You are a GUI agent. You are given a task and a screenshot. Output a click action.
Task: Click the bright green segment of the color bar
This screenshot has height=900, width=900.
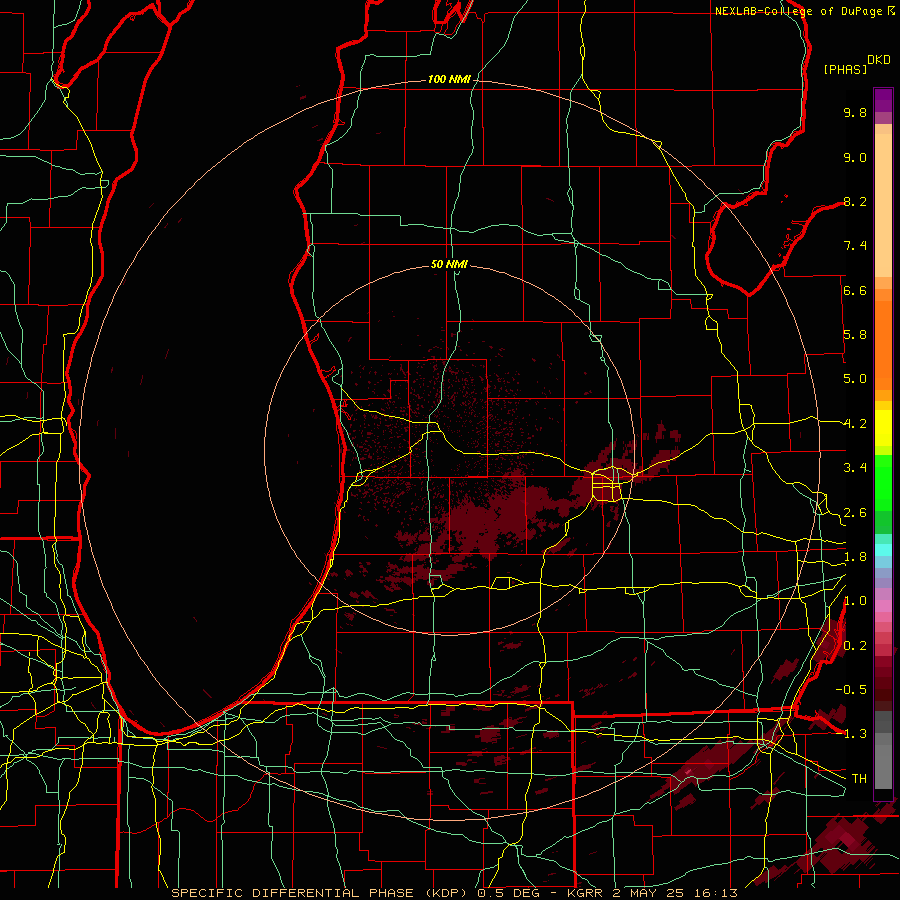[883, 482]
